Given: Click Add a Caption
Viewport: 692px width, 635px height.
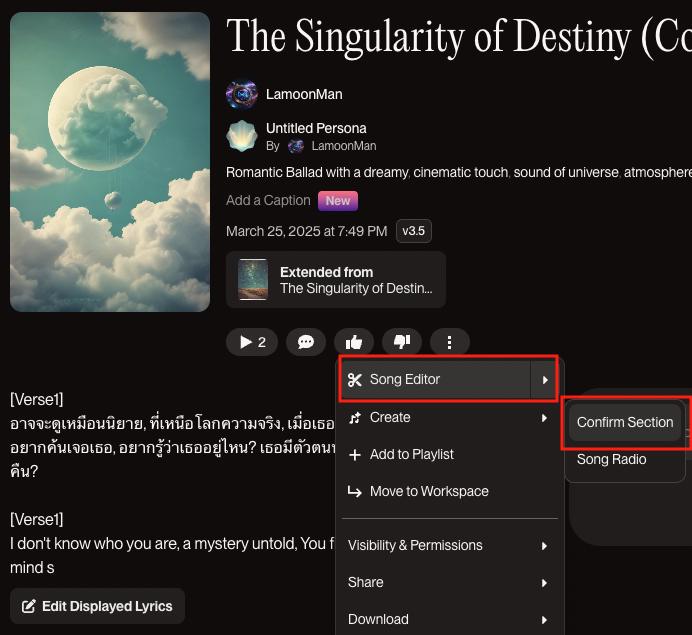Looking at the screenshot, I should [268, 200].
